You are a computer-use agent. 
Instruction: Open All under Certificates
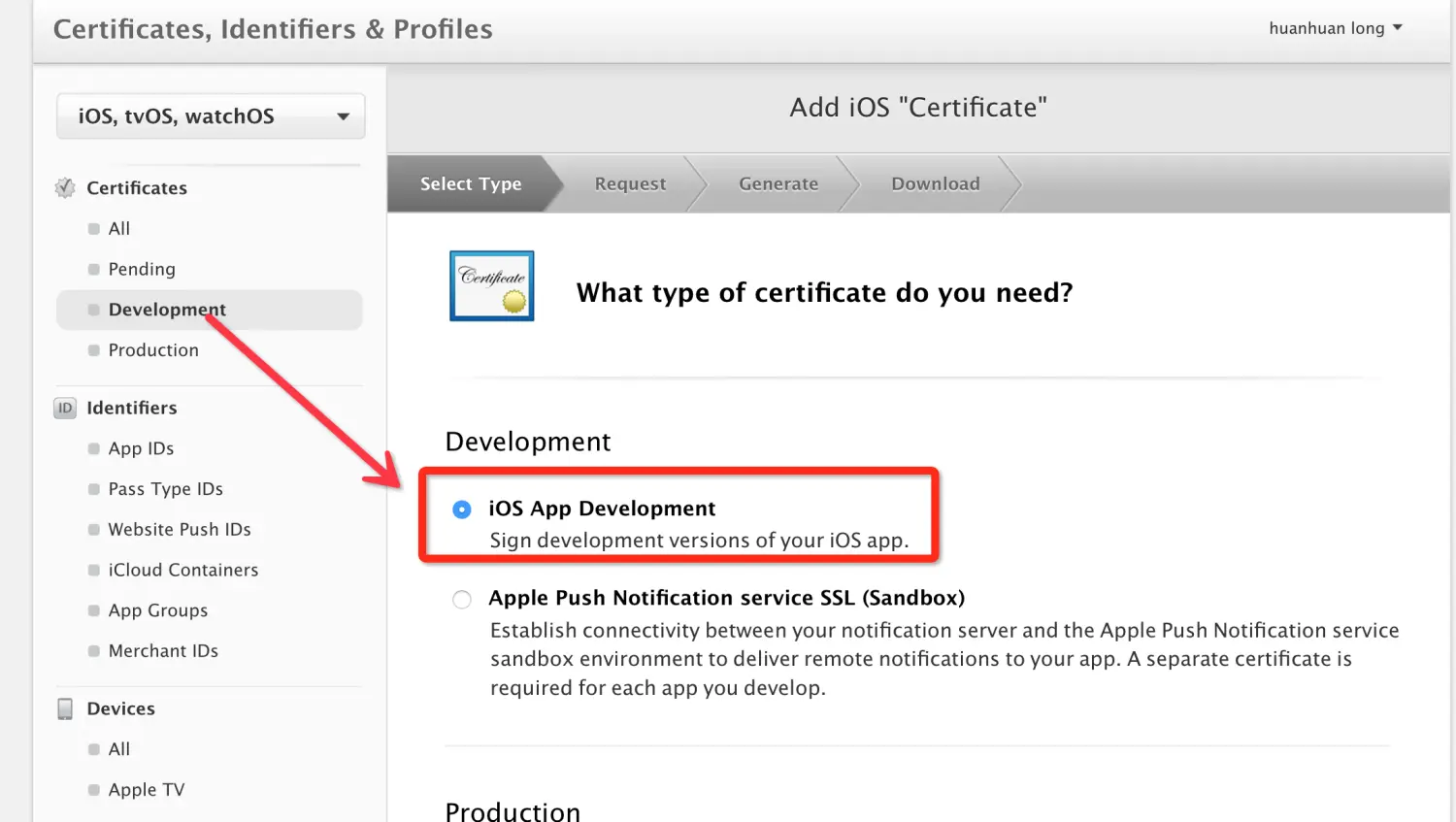(119, 229)
